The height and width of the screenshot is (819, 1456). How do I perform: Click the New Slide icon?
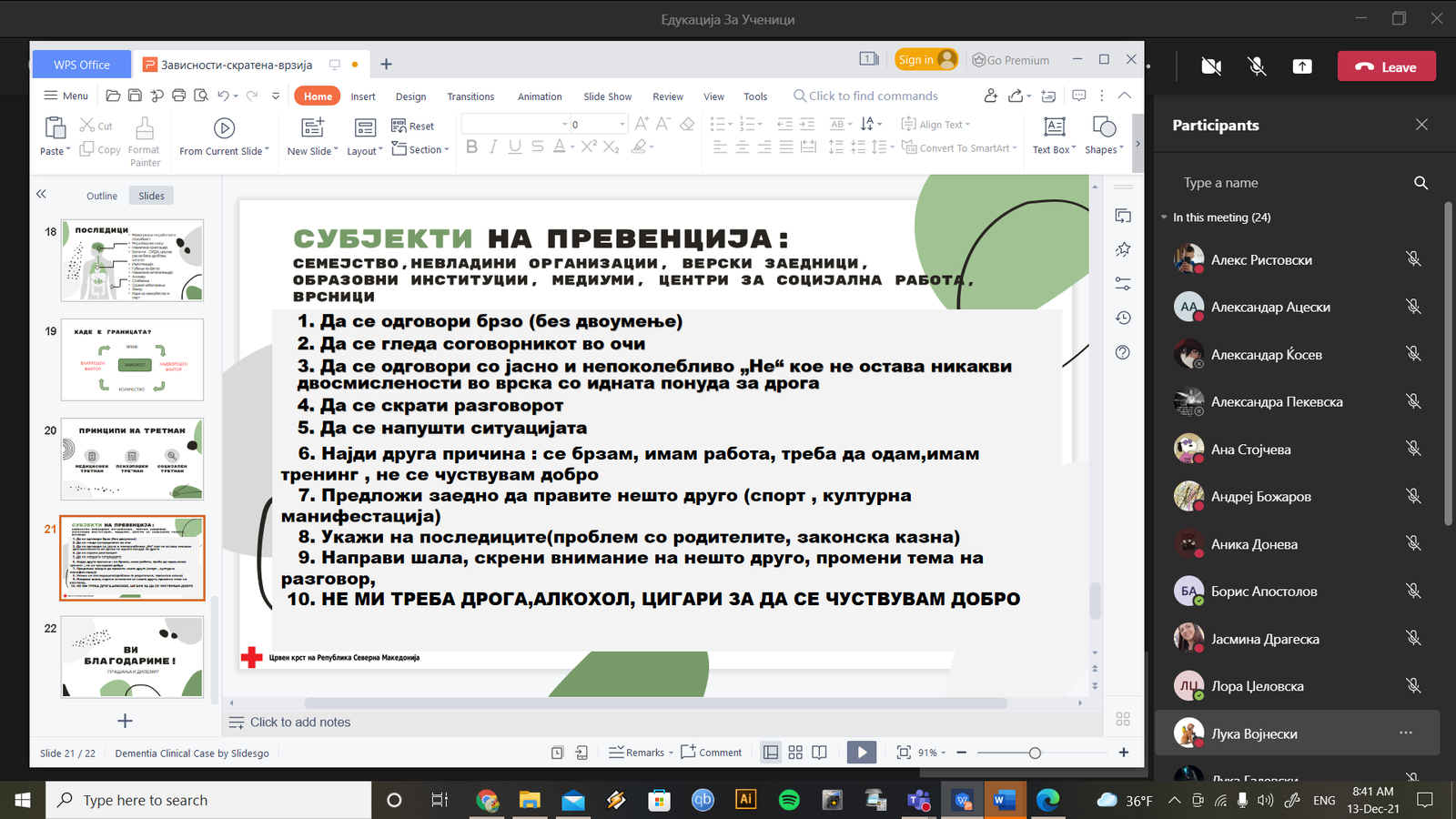[312, 127]
